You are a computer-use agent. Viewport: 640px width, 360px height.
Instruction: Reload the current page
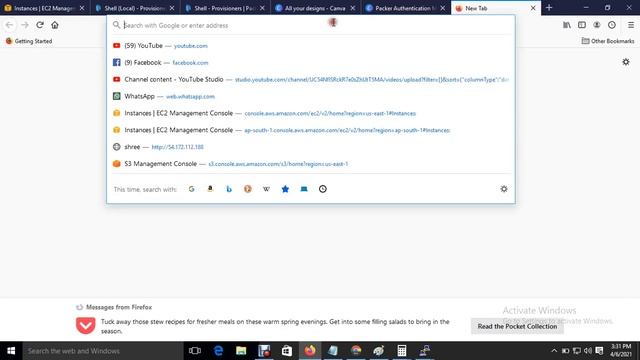point(40,25)
